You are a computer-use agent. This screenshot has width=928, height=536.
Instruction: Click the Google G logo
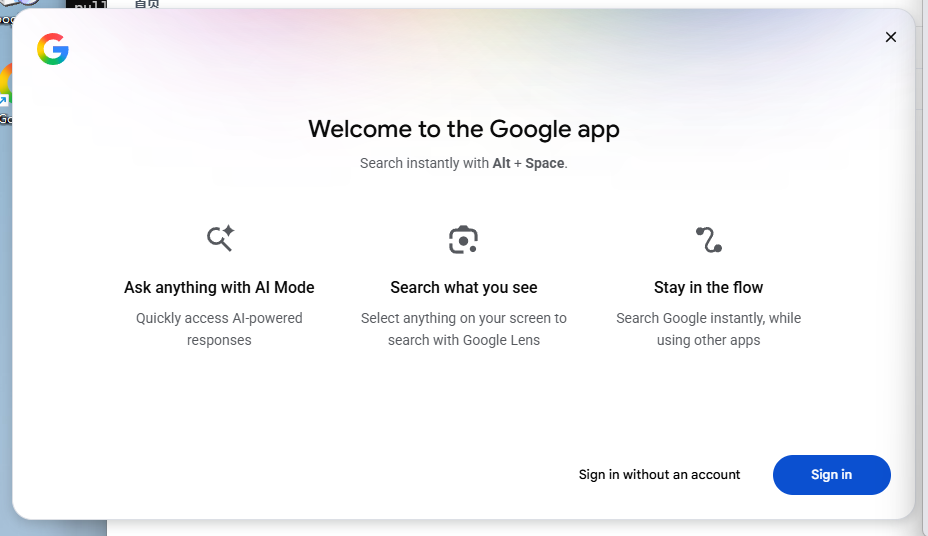pyautogui.click(x=53, y=49)
